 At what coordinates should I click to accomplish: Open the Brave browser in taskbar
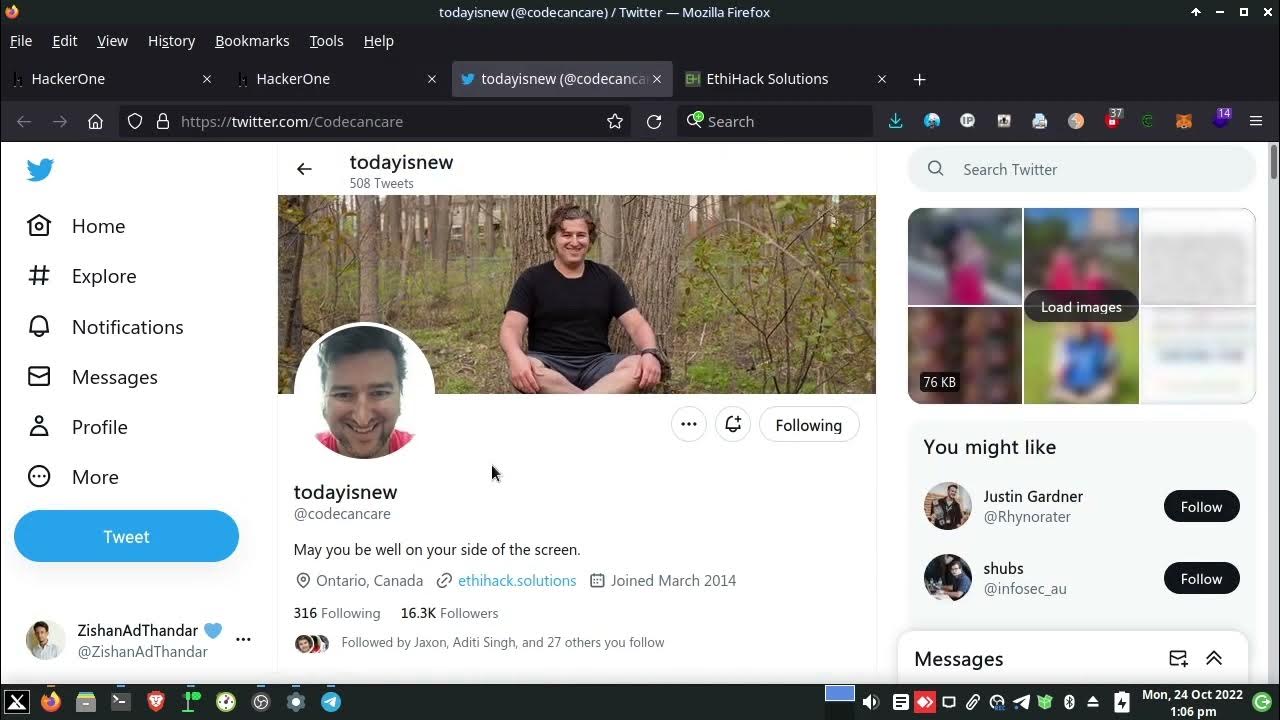tap(156, 702)
